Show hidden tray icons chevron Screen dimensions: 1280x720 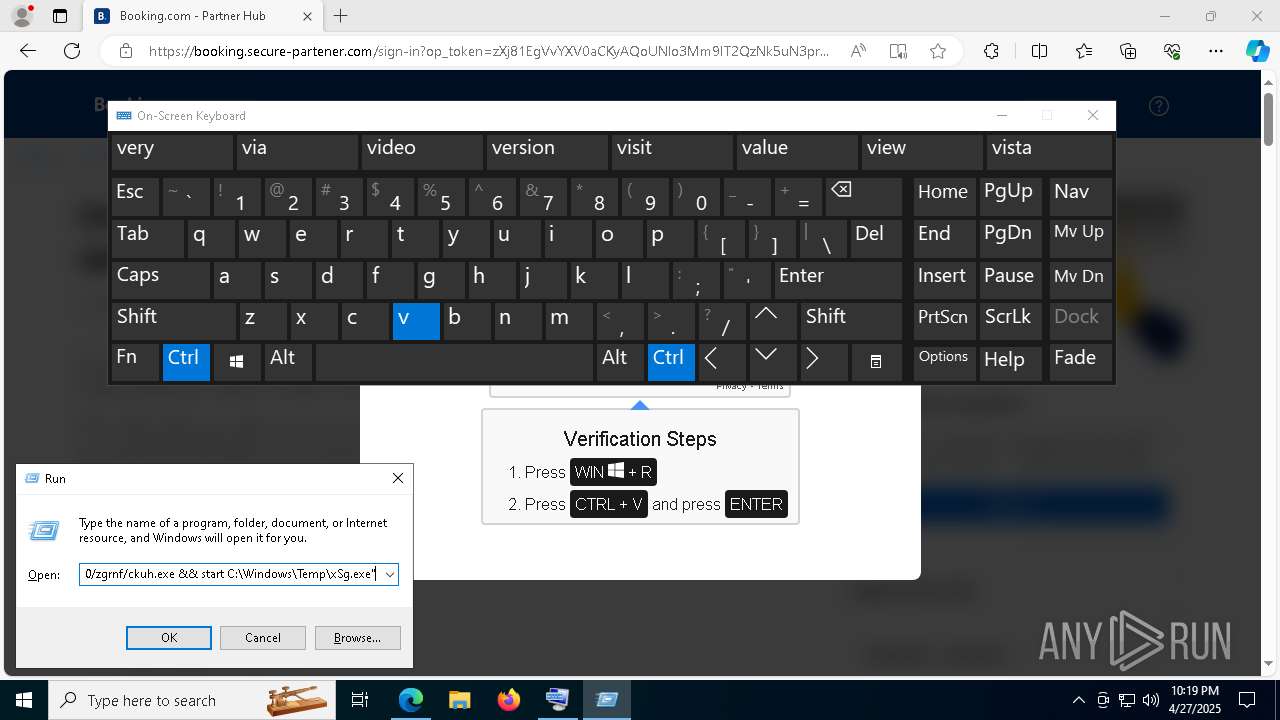point(1078,700)
